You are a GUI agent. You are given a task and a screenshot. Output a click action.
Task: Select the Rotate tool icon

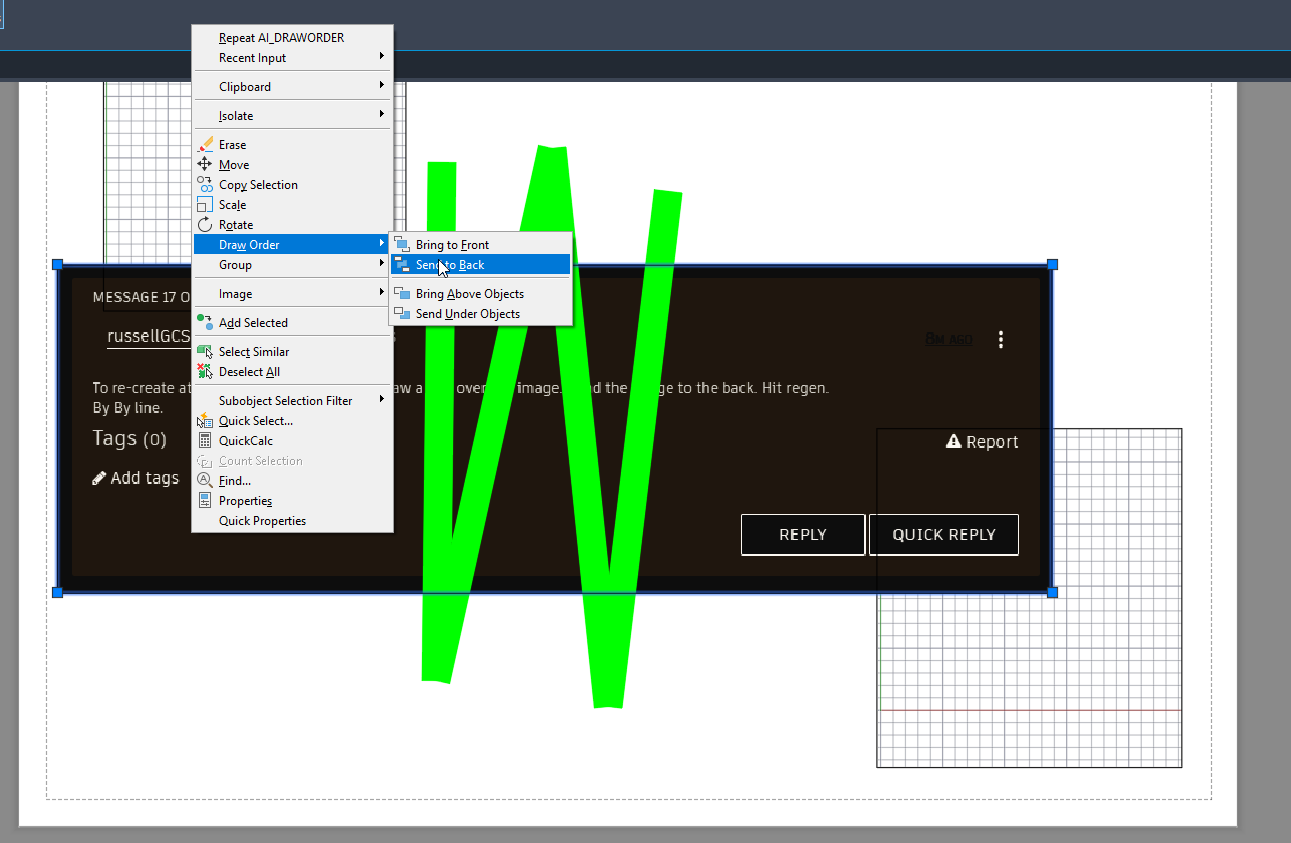[205, 224]
